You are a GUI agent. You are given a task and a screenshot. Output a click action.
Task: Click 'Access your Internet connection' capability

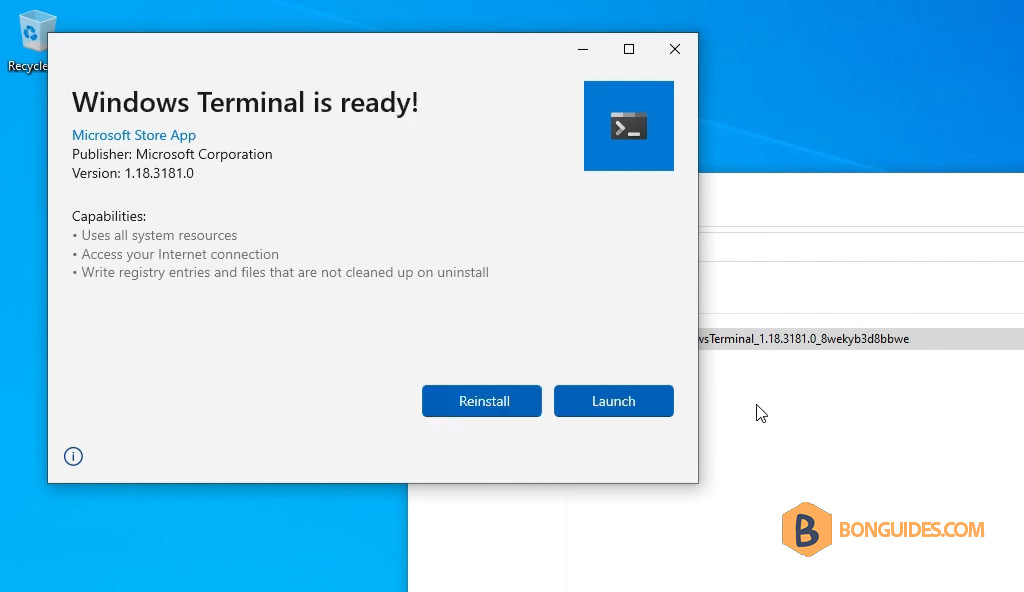175,254
